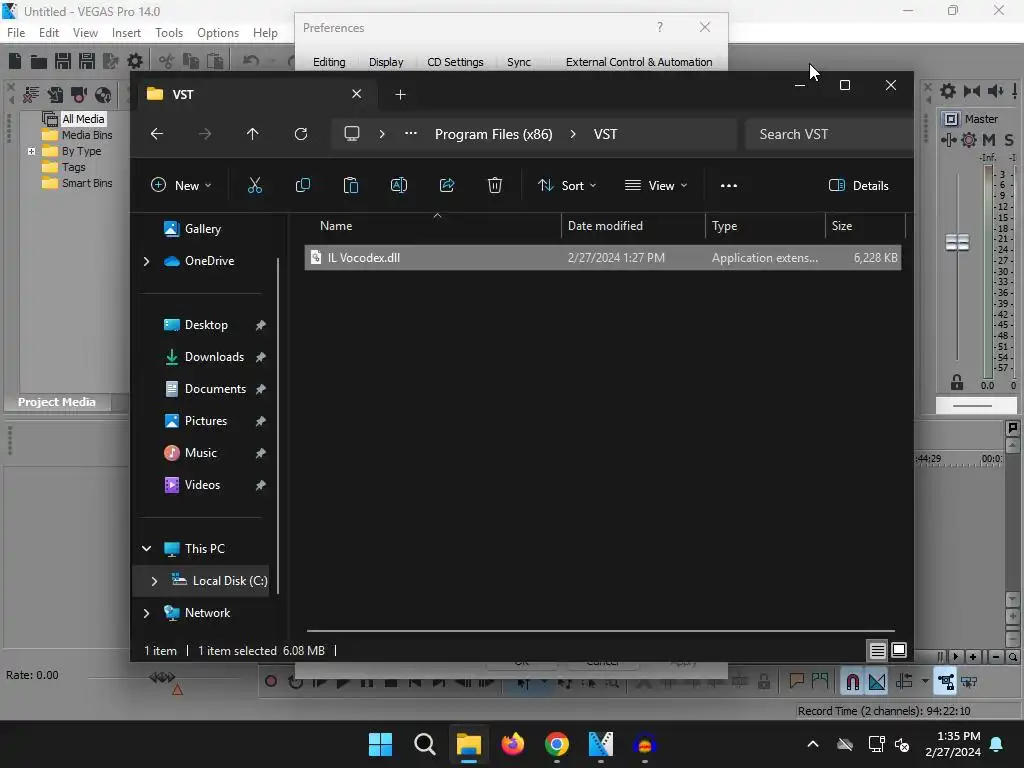The height and width of the screenshot is (768, 1024).
Task: Open the VEGAS File menu
Action: 16,33
